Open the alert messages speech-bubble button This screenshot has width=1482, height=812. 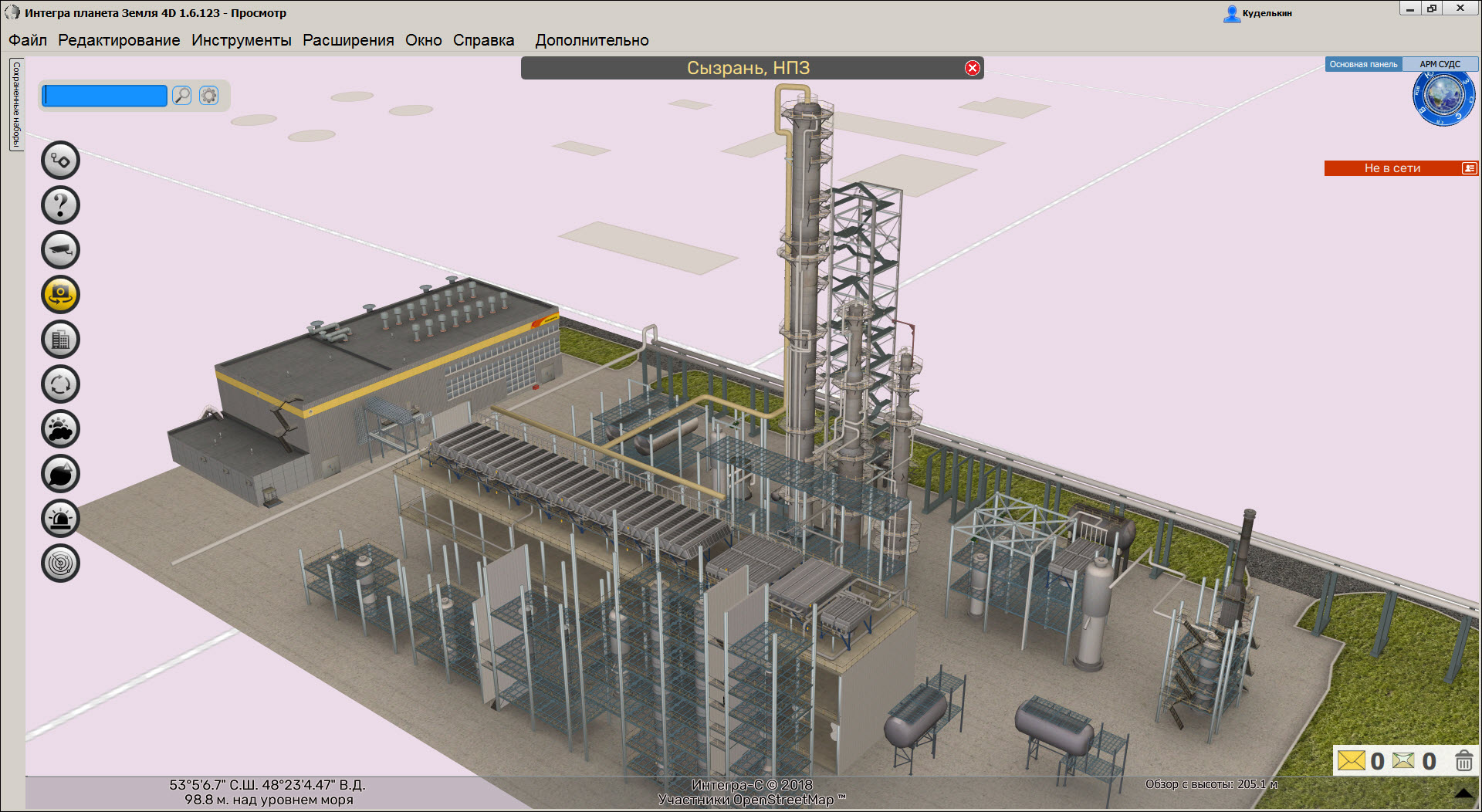60,474
